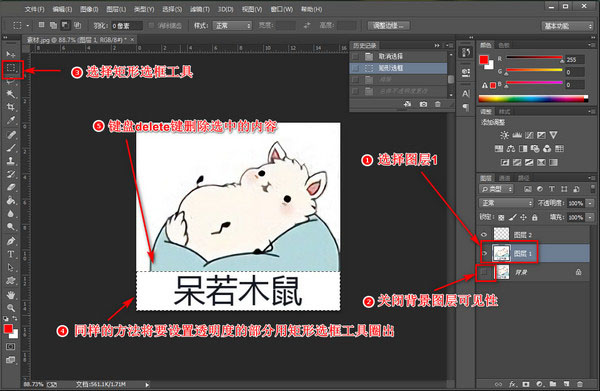Select the History Brush tool
Viewport: 600px width, 391px height.
point(11,174)
